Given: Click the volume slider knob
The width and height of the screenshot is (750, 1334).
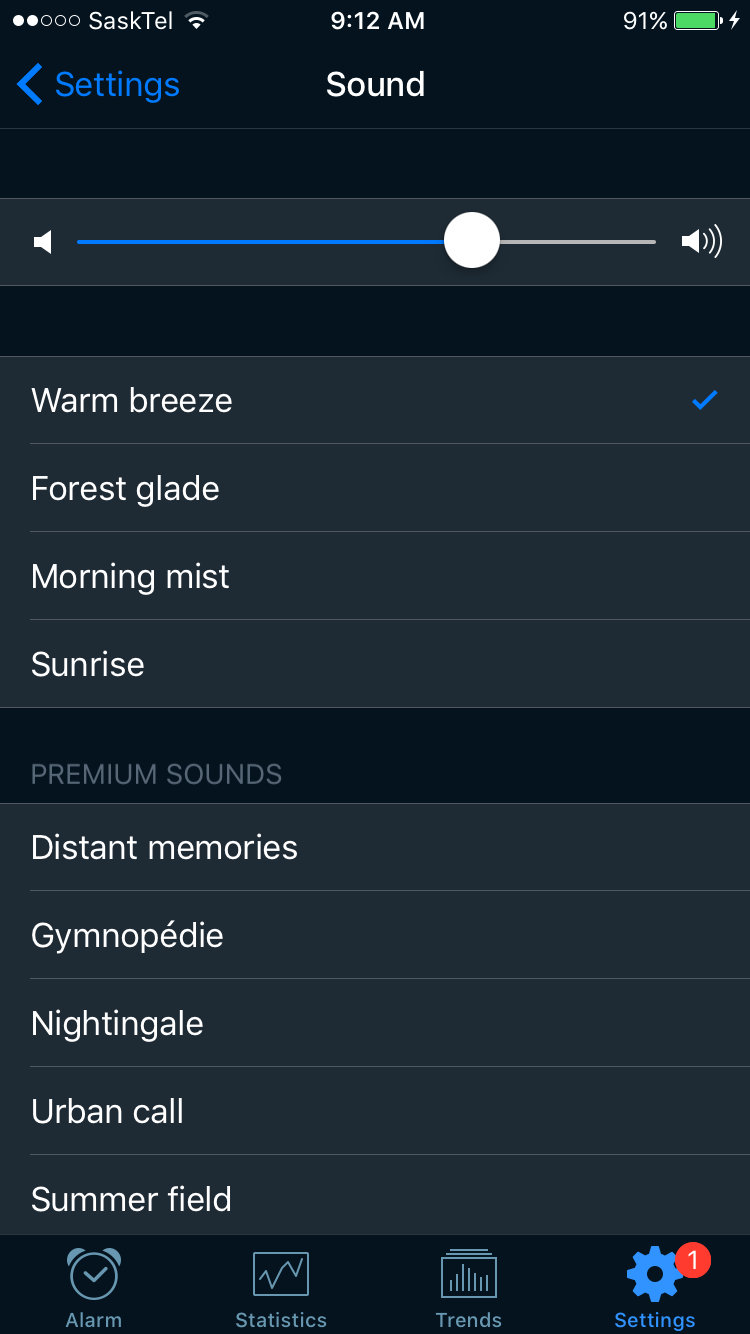Looking at the screenshot, I should point(472,240).
